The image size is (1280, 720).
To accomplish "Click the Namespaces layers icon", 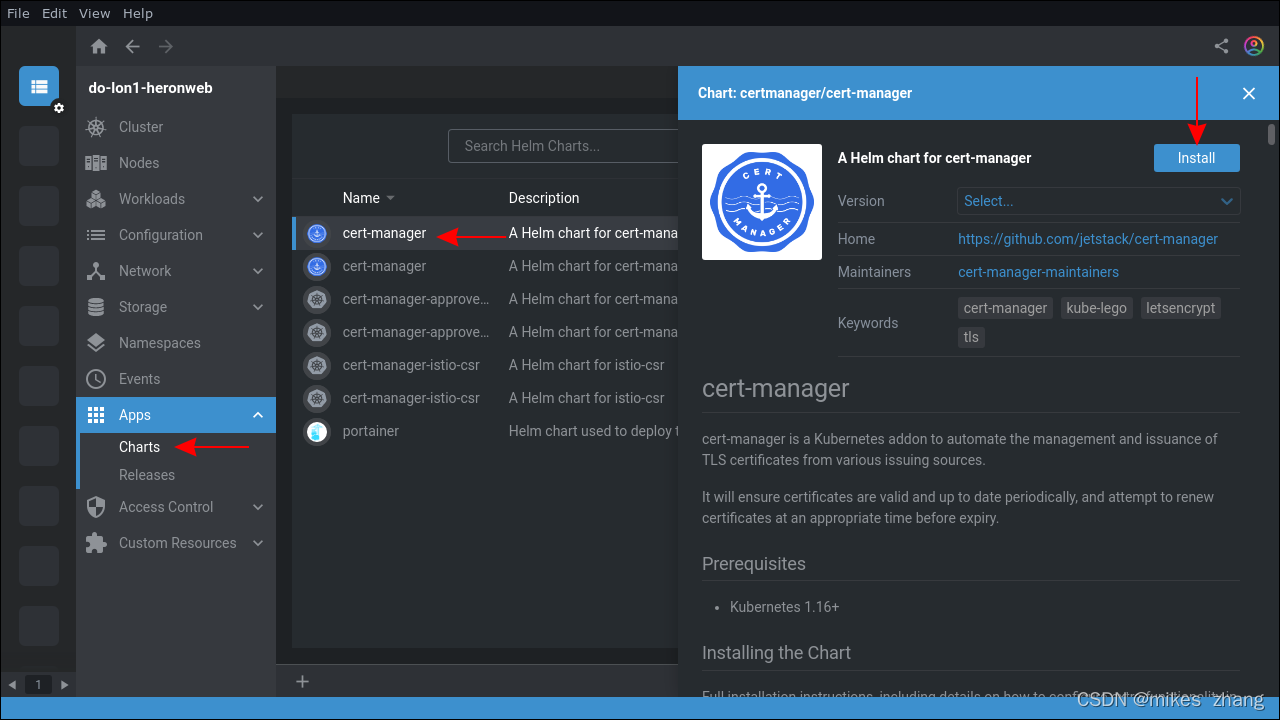I will click(x=96, y=343).
